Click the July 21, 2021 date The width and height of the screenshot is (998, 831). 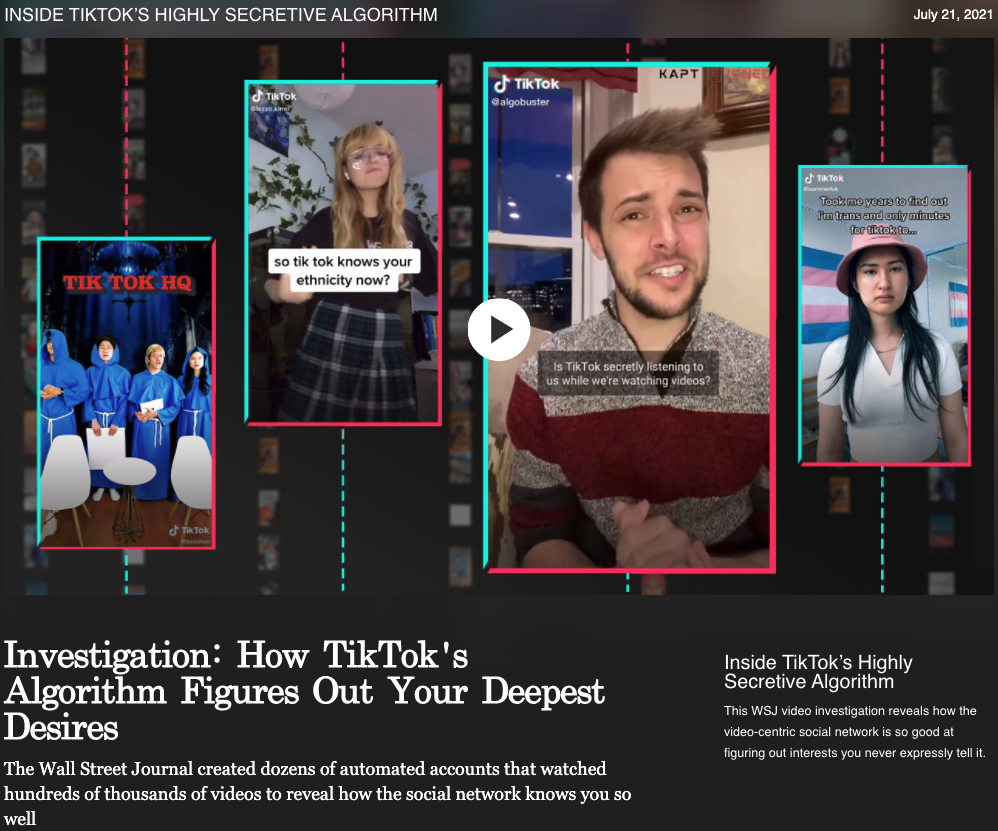951,14
